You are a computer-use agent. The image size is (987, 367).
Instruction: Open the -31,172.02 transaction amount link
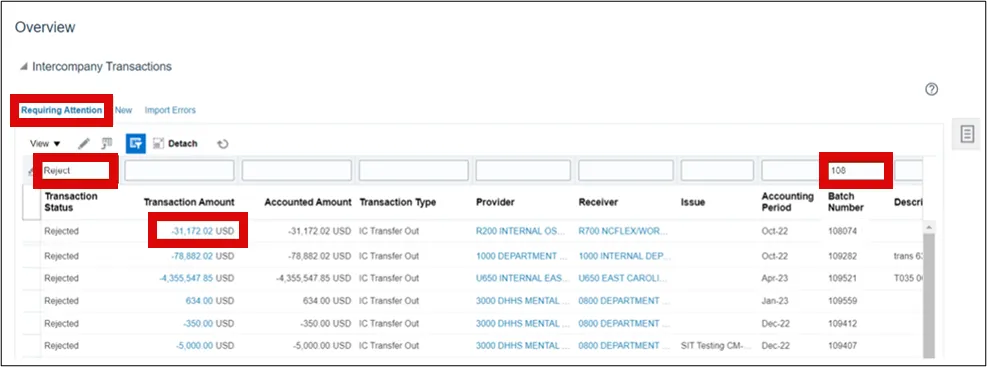[192, 231]
